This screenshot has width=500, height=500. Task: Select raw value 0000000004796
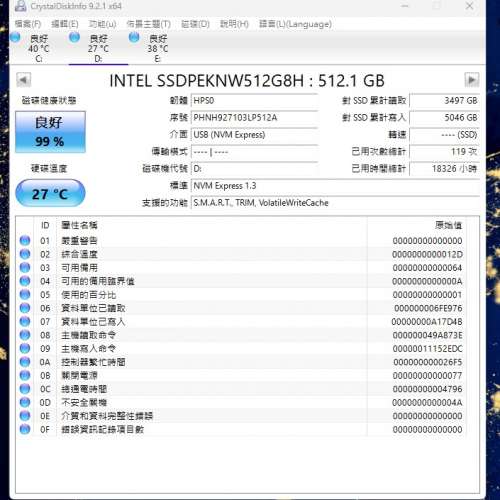click(x=428, y=389)
